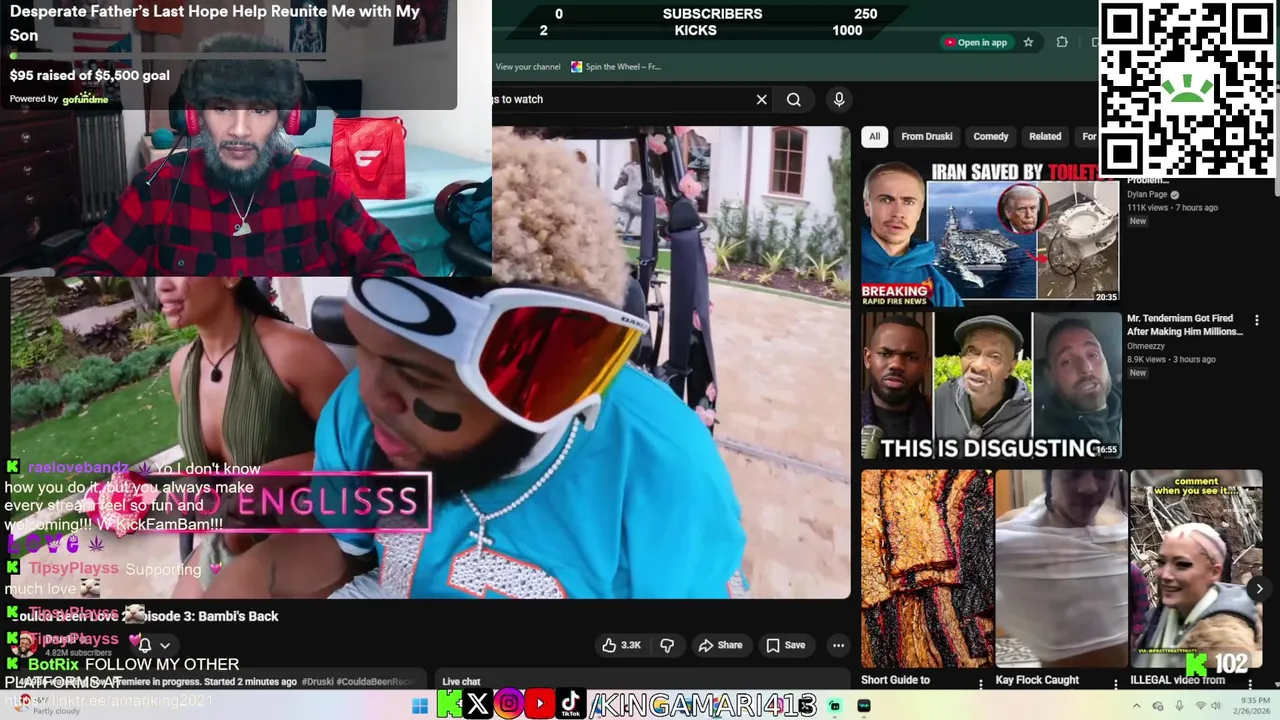Open the ILLEGAL video shorts thumbnail

click(1196, 568)
